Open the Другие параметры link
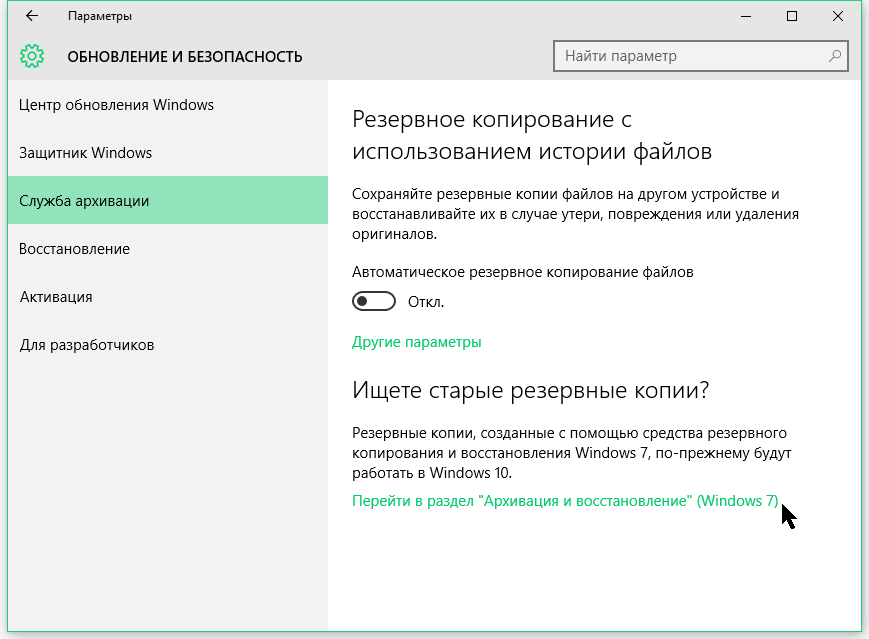Viewport: 869px width, 639px height. tap(417, 342)
